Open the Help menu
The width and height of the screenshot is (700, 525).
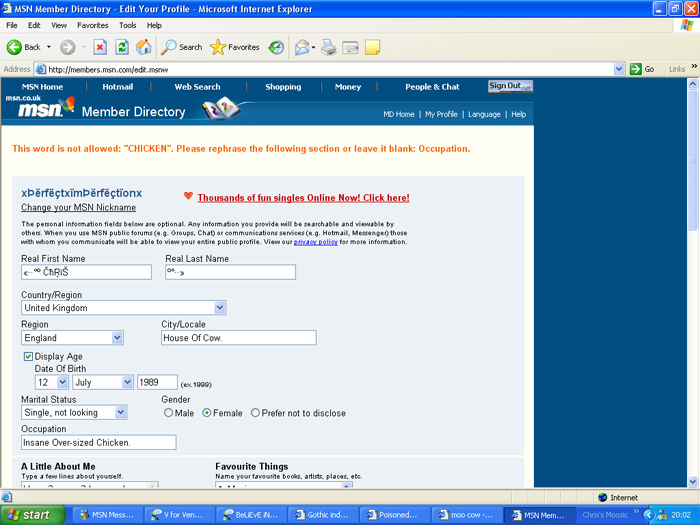(154, 25)
